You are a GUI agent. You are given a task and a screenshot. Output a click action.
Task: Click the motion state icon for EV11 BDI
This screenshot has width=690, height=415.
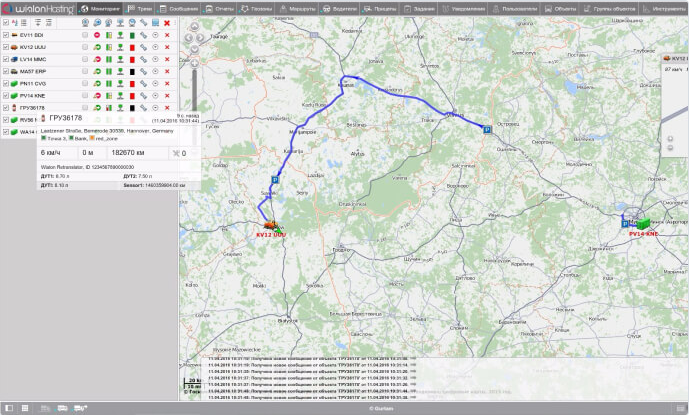click(97, 35)
